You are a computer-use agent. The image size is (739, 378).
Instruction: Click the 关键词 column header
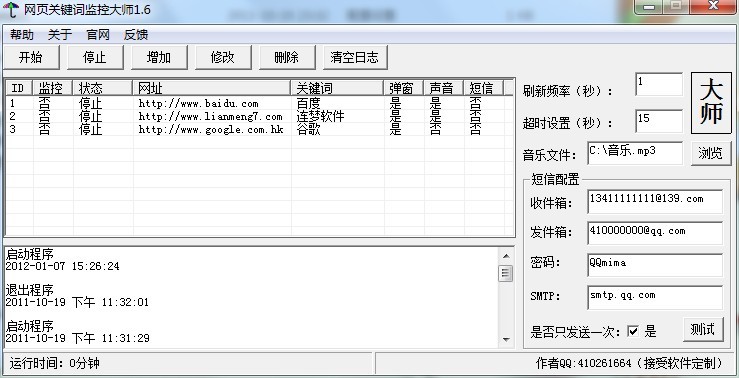pos(337,88)
